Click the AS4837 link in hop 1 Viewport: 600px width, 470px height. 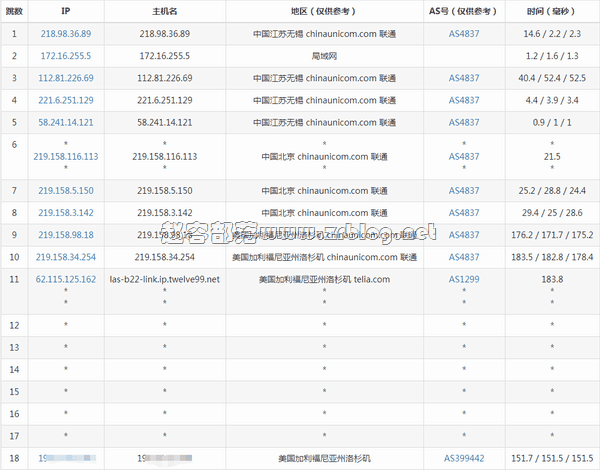(464, 34)
